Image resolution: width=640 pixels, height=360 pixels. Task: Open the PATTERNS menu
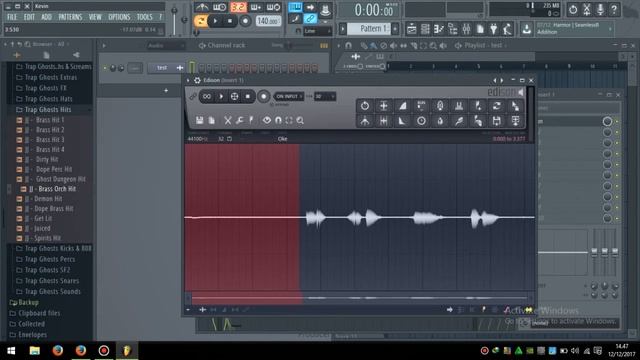70,17
